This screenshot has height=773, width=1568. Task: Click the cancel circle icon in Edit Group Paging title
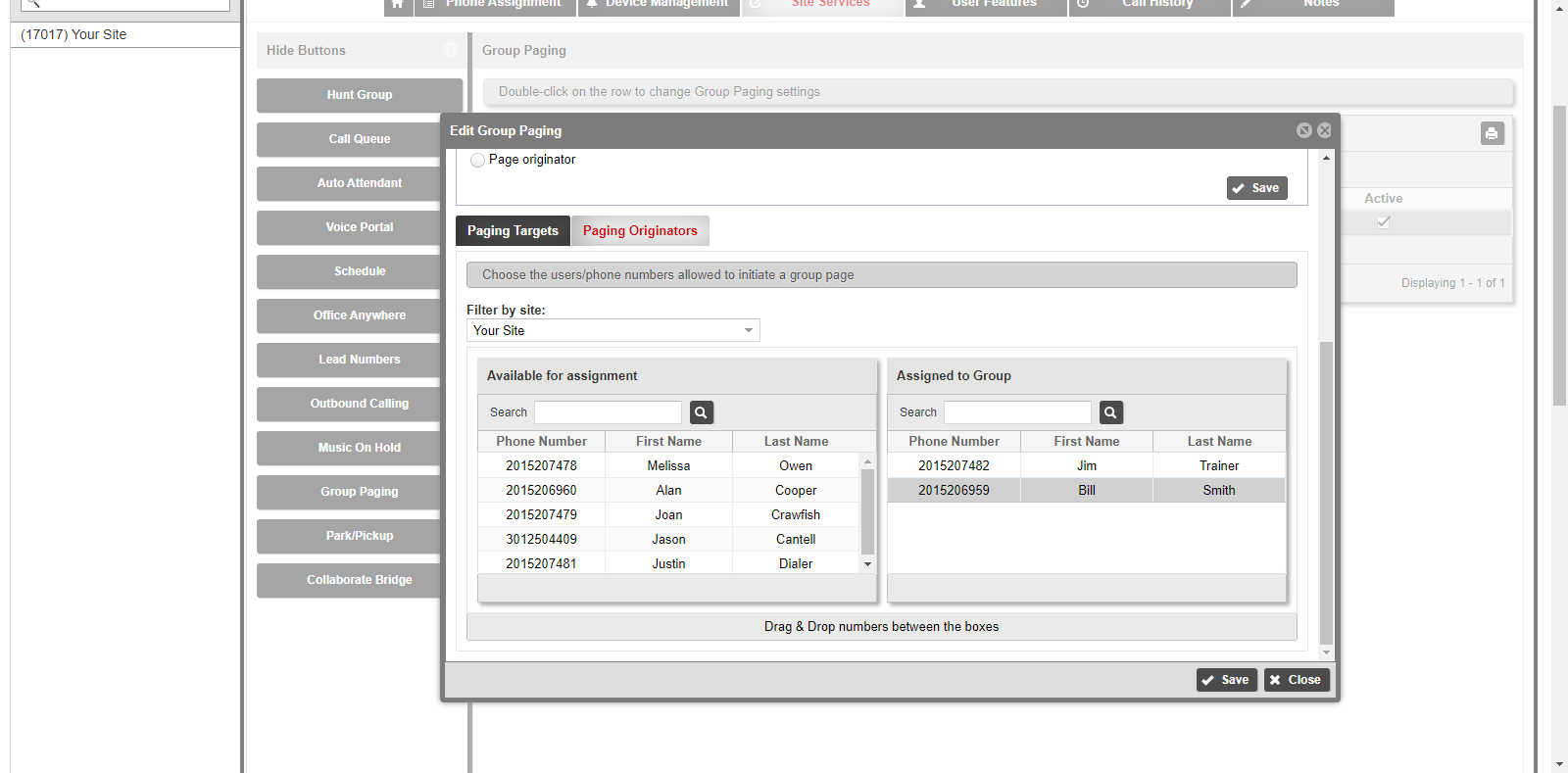[1304, 130]
